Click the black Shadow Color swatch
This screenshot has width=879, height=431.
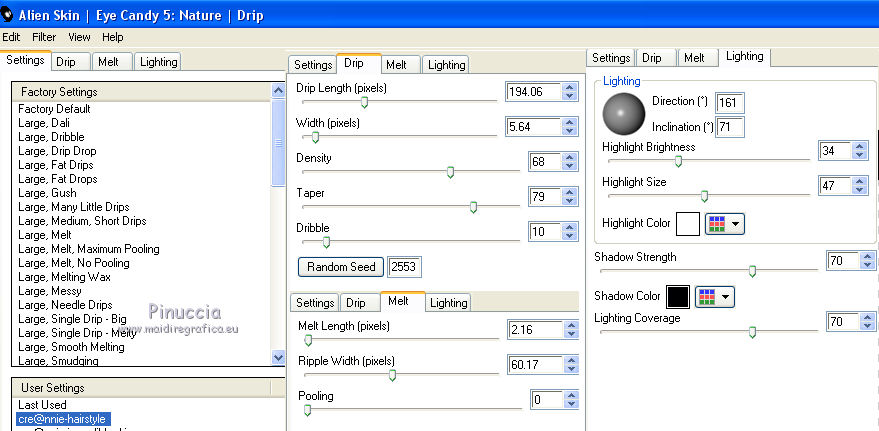click(x=678, y=297)
